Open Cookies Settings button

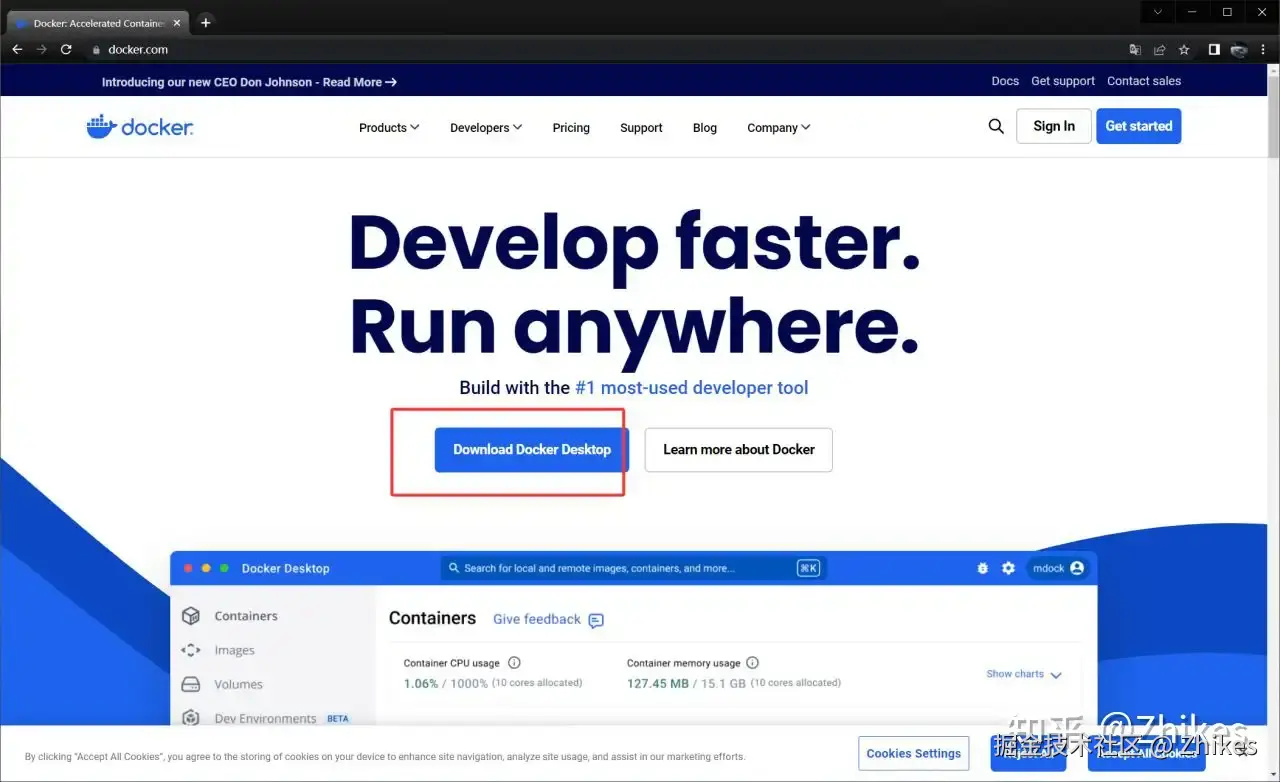914,753
